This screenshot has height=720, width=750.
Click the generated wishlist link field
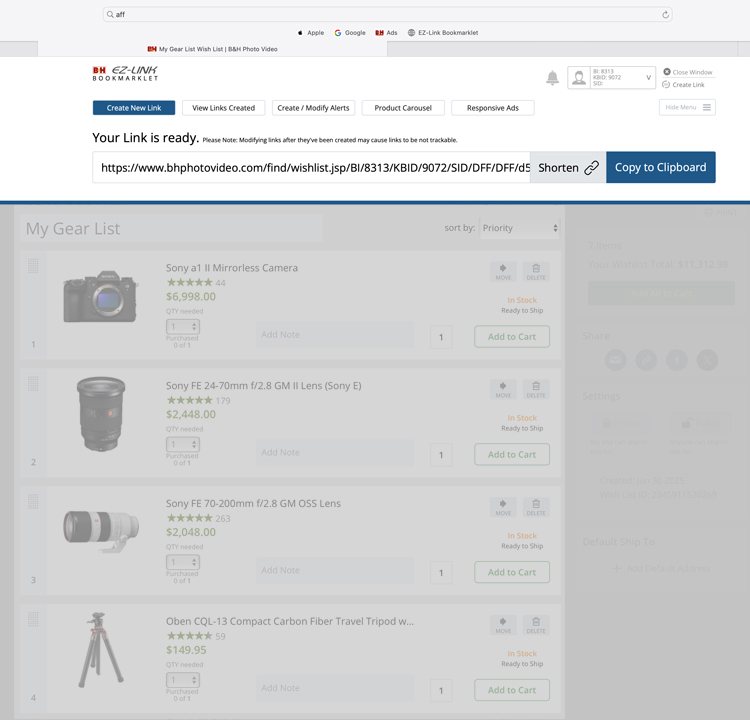[x=311, y=167]
